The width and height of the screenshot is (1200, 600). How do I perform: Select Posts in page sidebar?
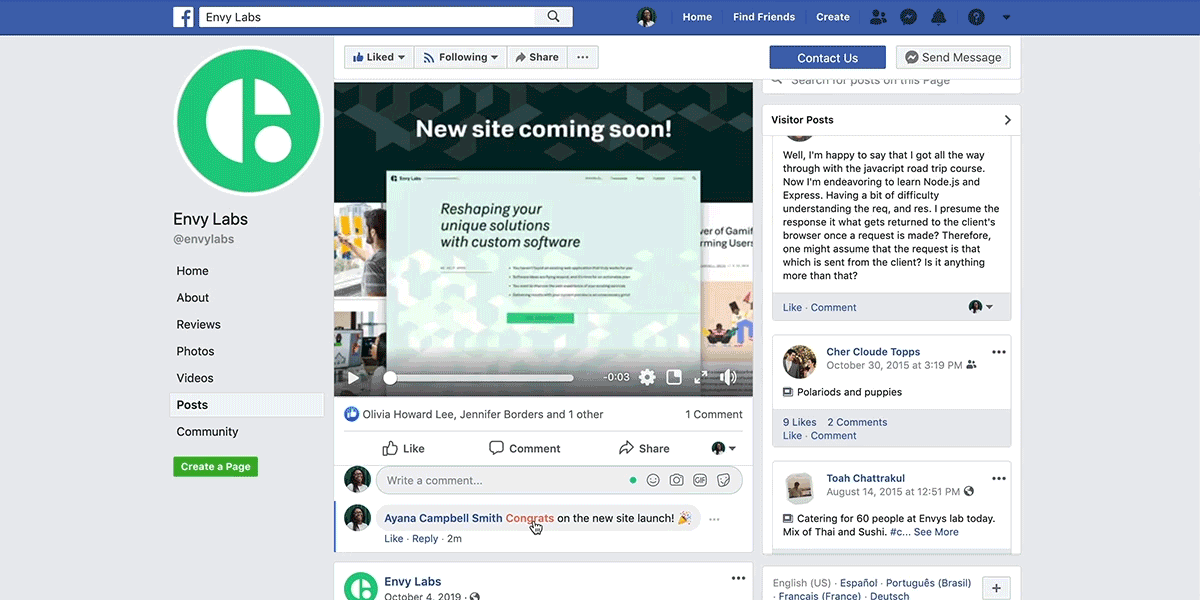247,405
